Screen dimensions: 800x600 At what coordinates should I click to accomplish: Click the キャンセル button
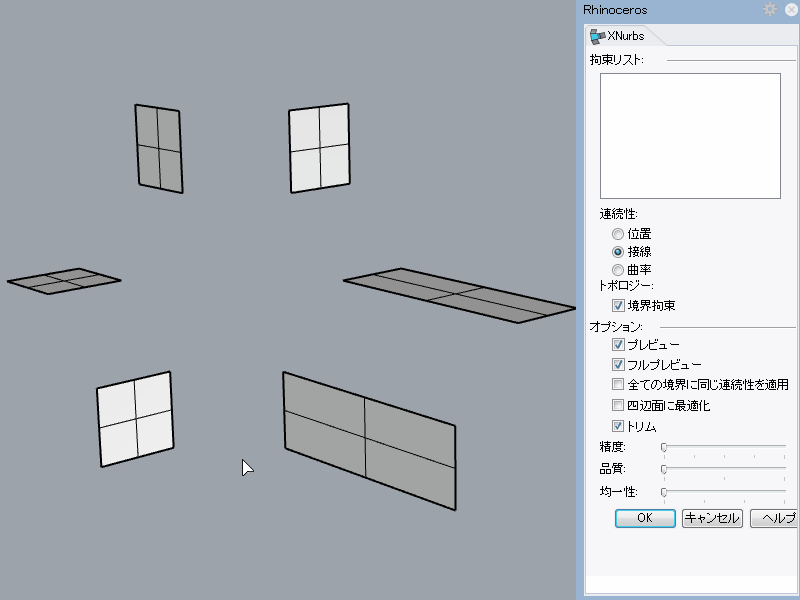(x=712, y=518)
